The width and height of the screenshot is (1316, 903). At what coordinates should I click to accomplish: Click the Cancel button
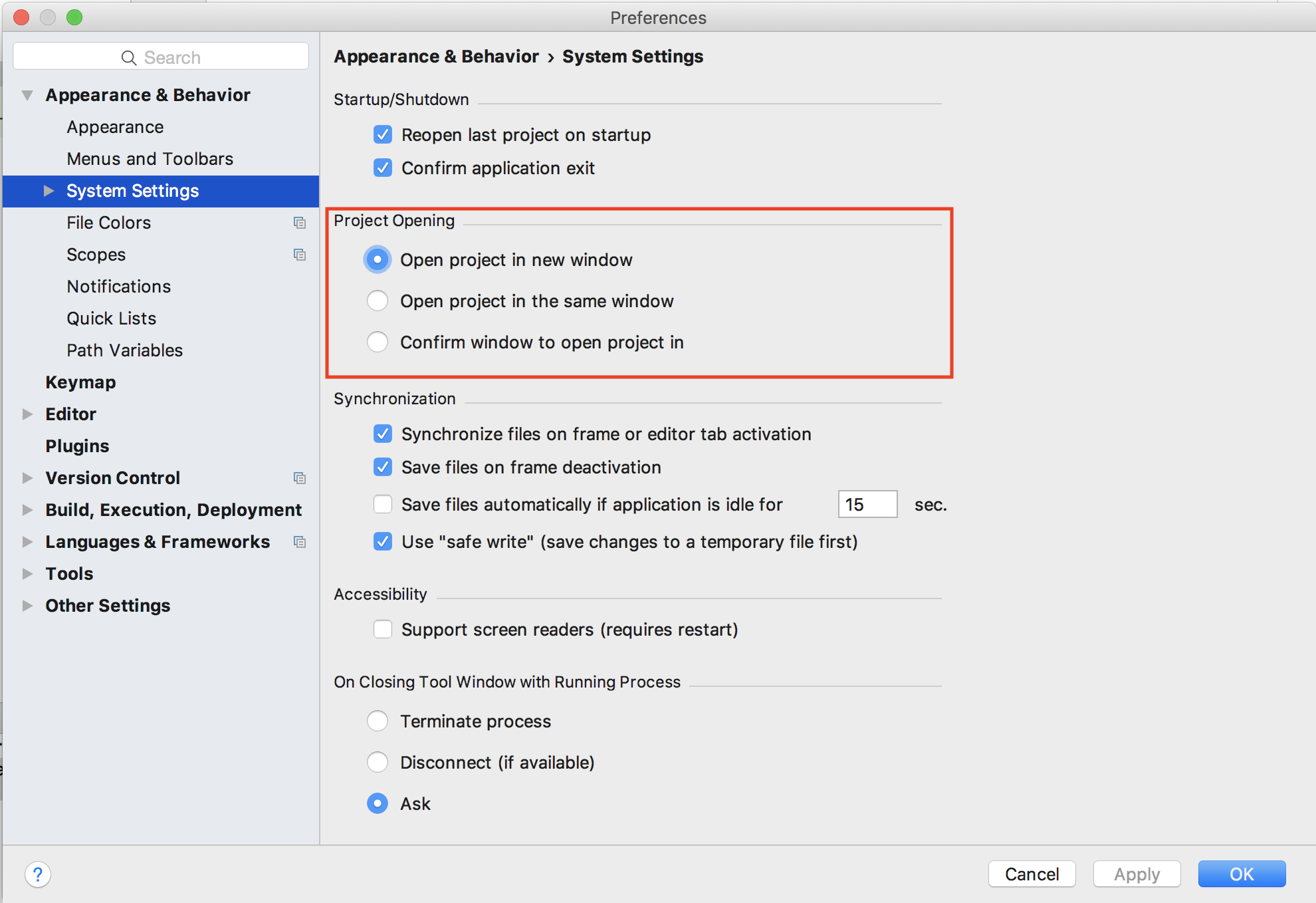pyautogui.click(x=1032, y=874)
